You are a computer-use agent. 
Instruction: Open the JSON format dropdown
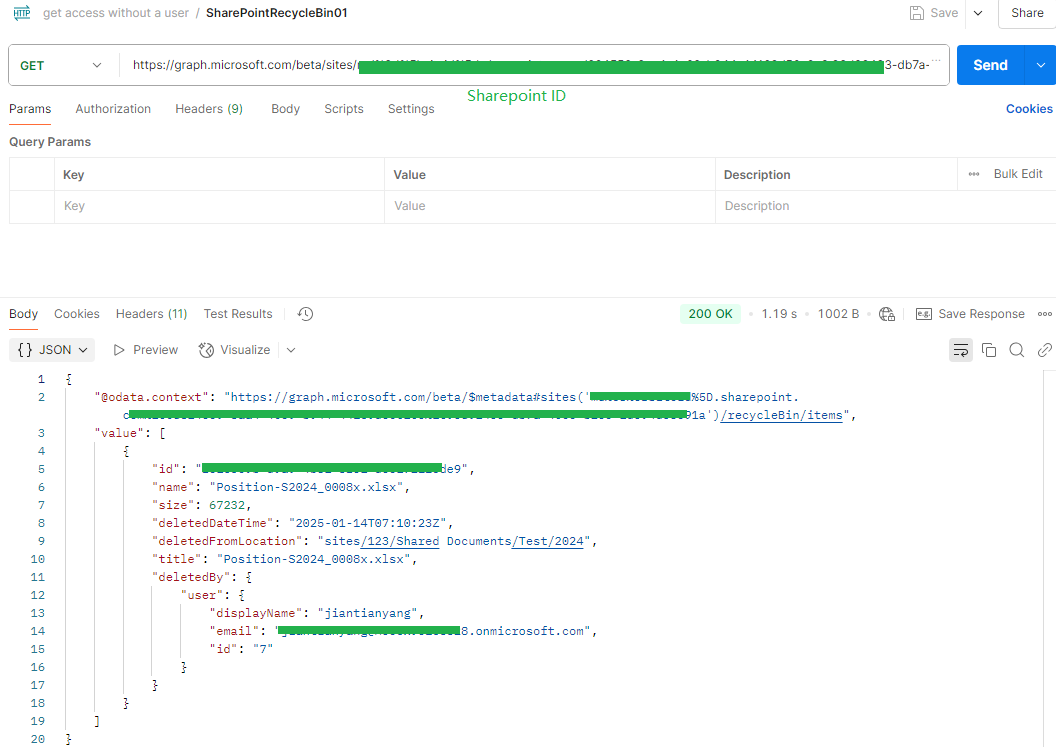51,349
